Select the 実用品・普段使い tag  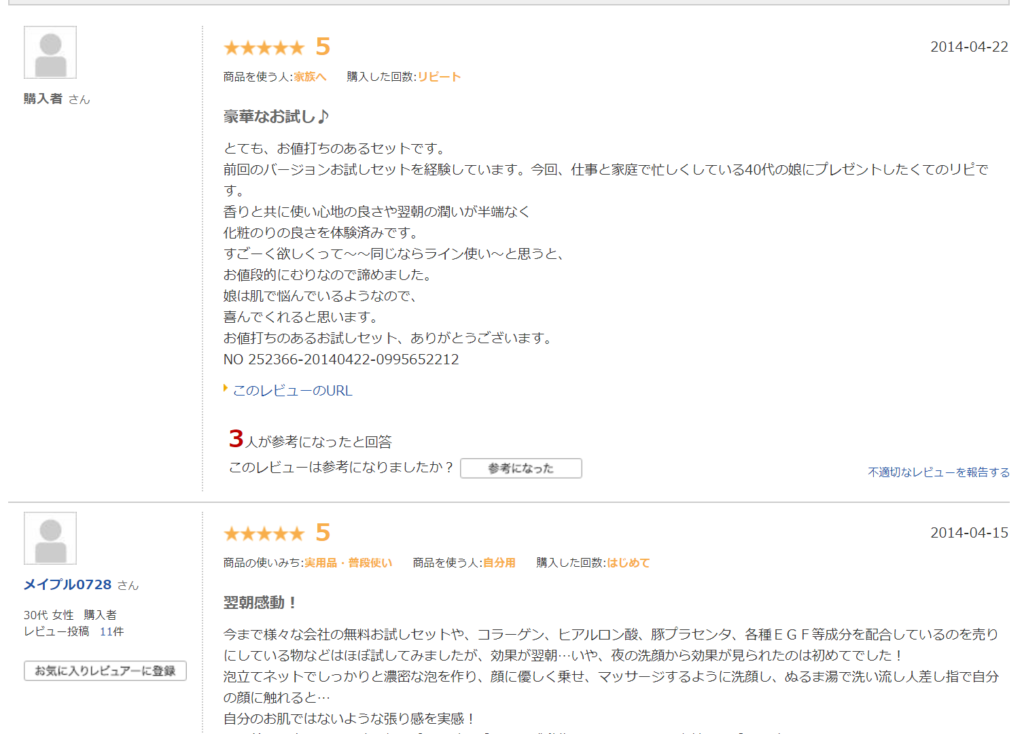[348, 563]
